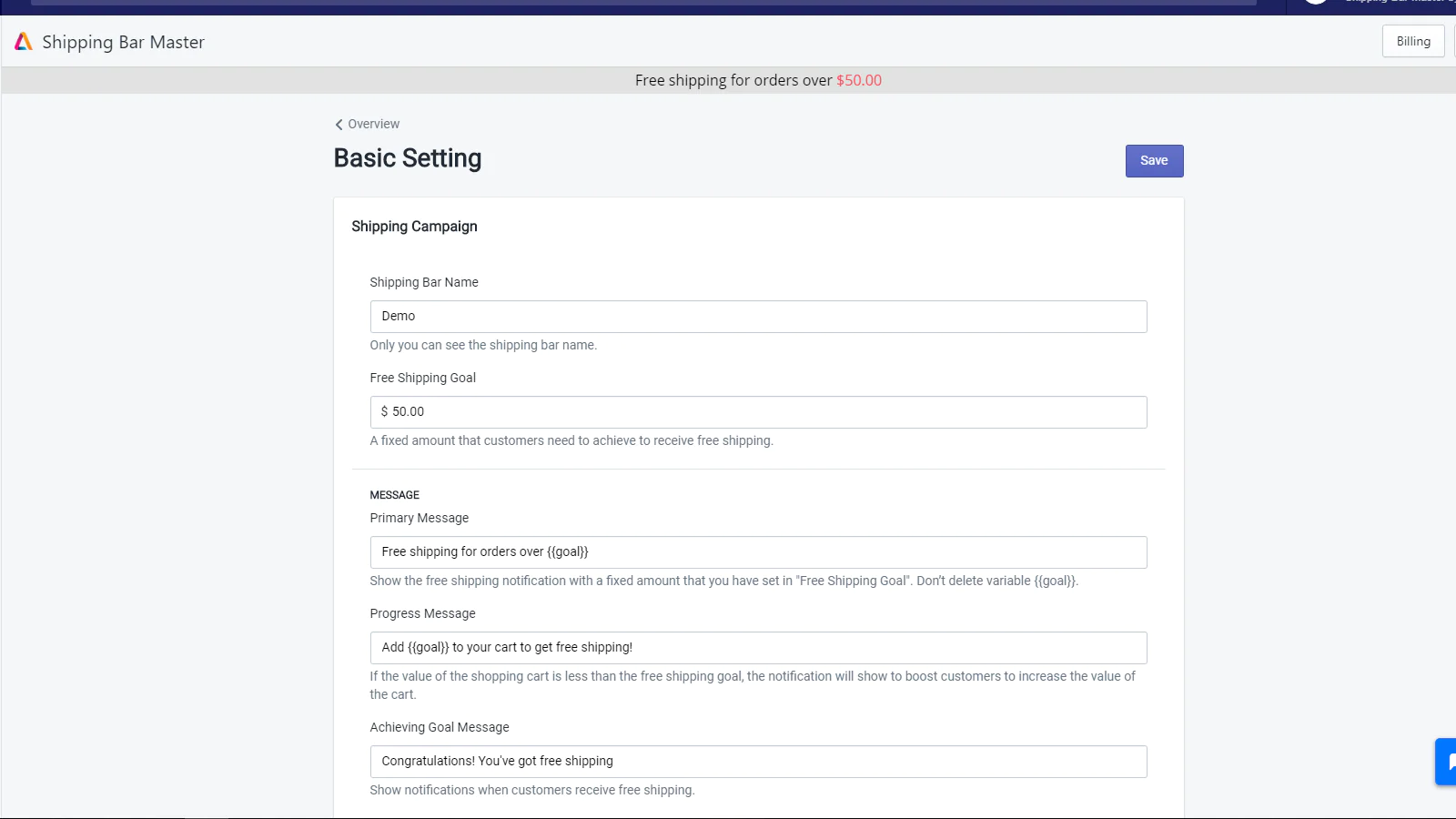Click the 'Free Shipping Goal' label
The width and height of the screenshot is (1456, 819).
pos(422,378)
